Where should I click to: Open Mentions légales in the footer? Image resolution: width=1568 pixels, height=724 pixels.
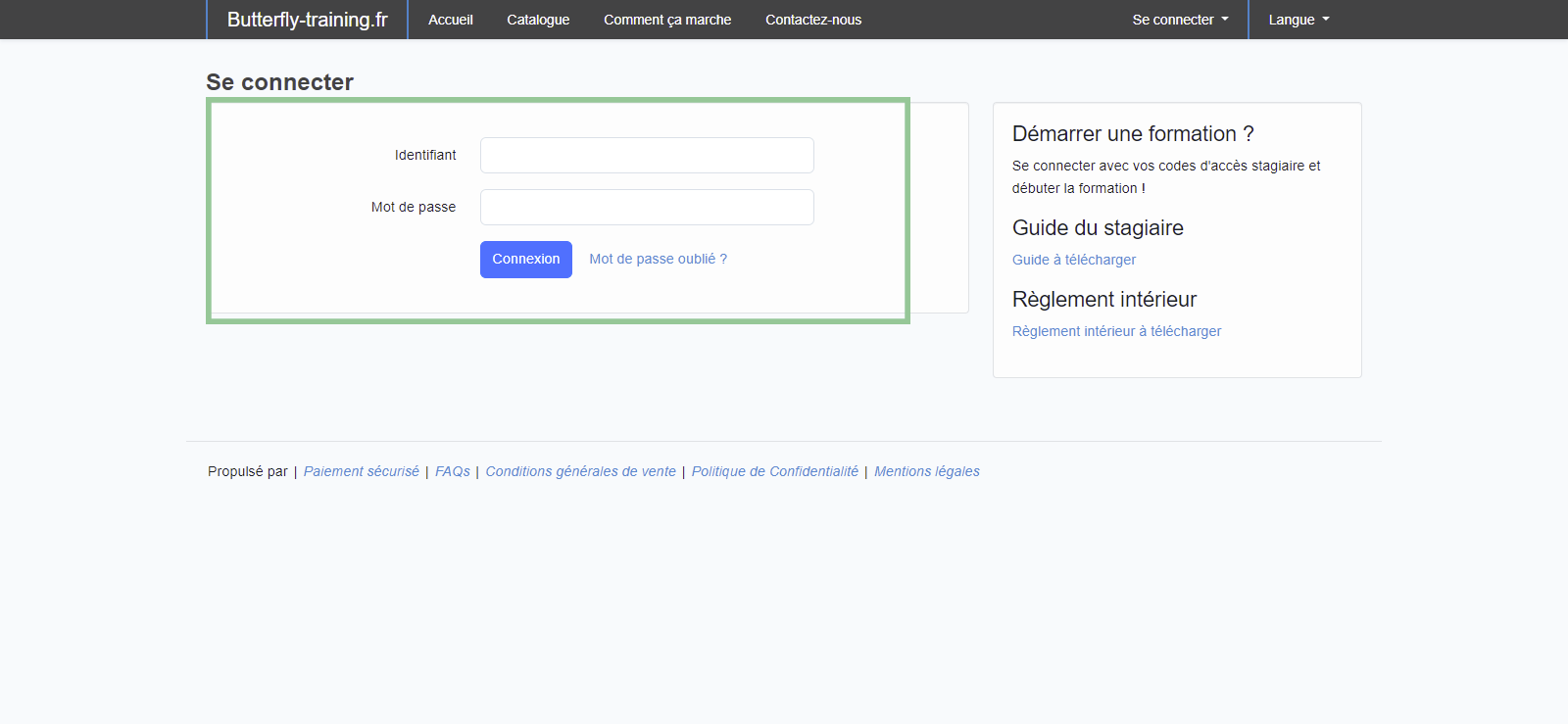(x=926, y=471)
